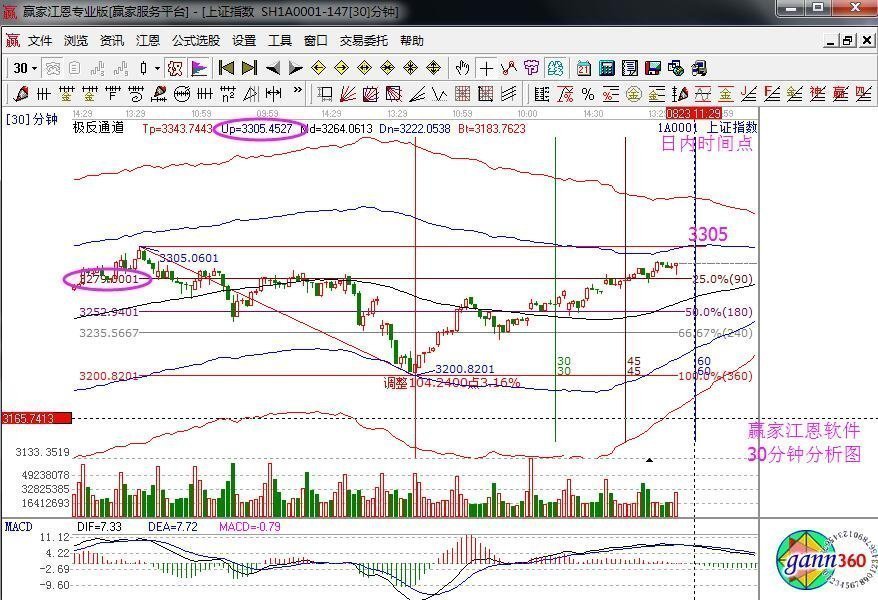Click the percent '%' retracement tool icon

588,93
